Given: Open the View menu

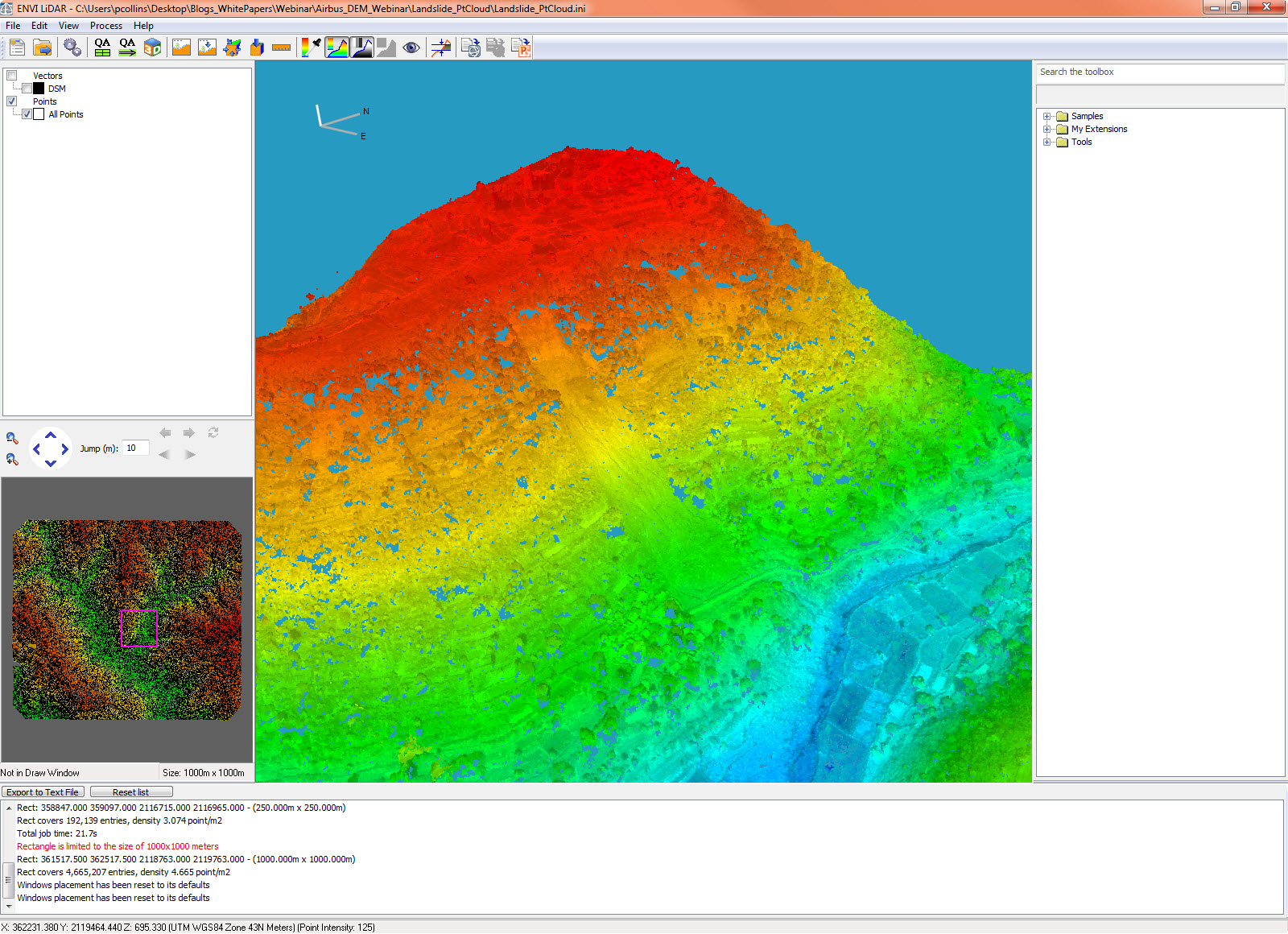Looking at the screenshot, I should (68, 26).
